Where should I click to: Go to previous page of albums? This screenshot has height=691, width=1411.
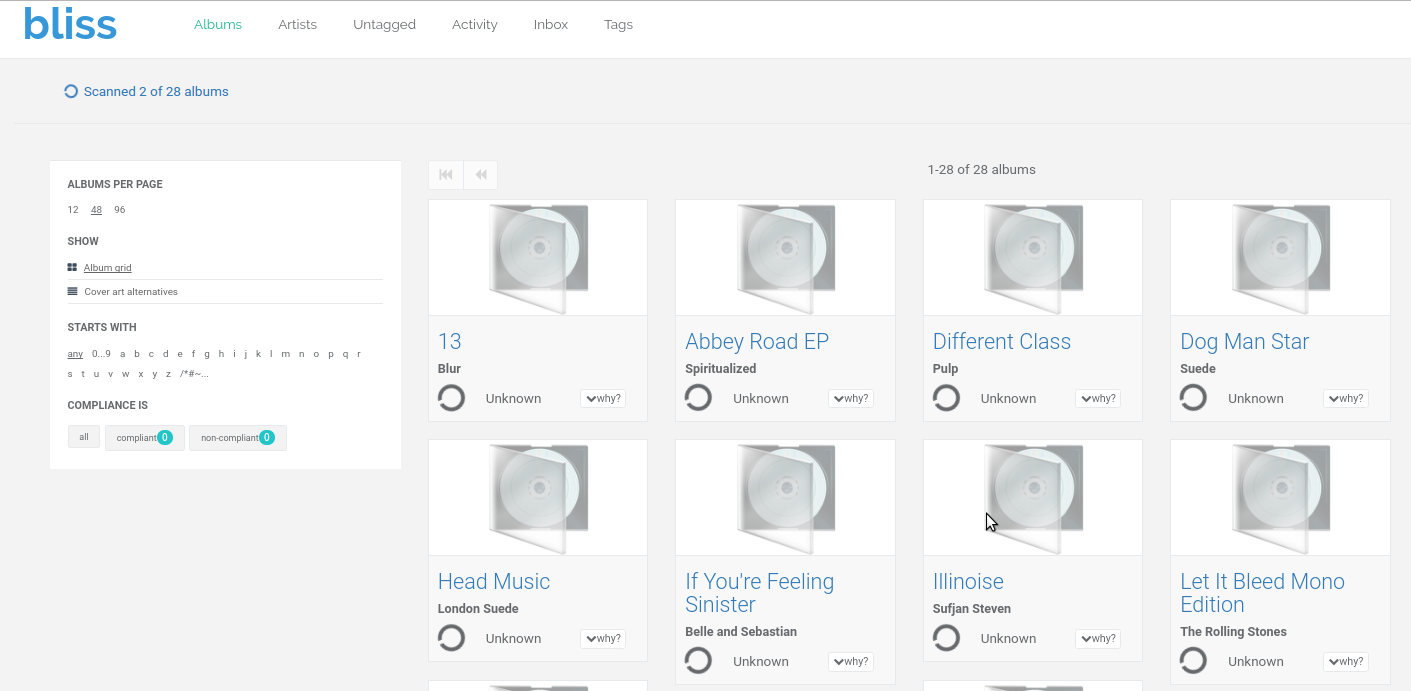pos(481,175)
